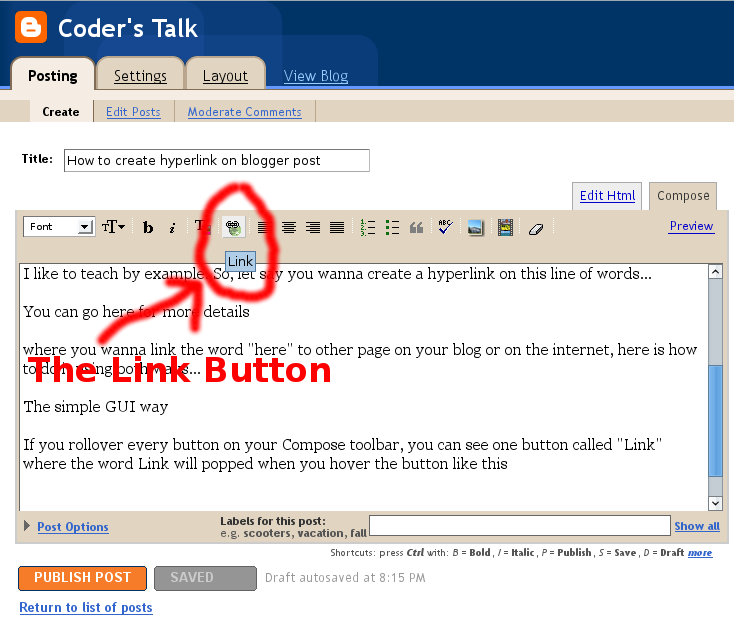The height and width of the screenshot is (623, 734).
Task: Go to Edit Posts
Action: click(133, 112)
